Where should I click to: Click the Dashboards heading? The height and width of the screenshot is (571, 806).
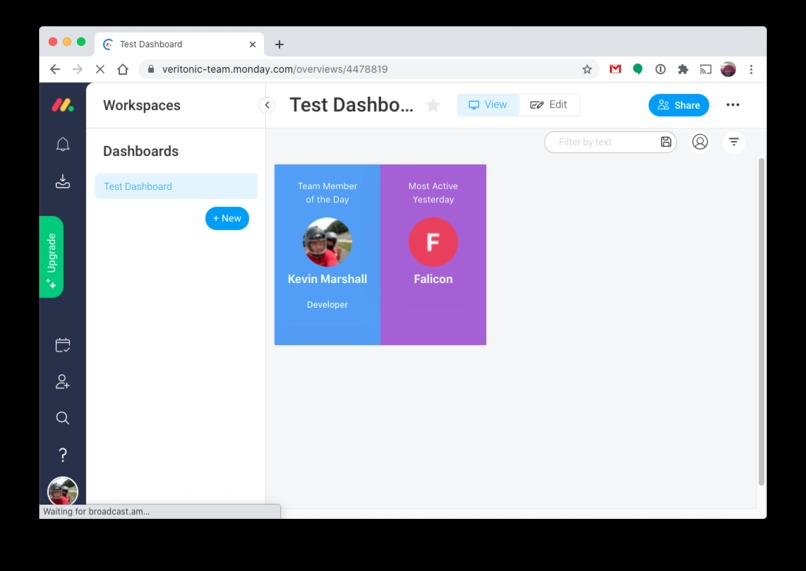click(x=141, y=151)
